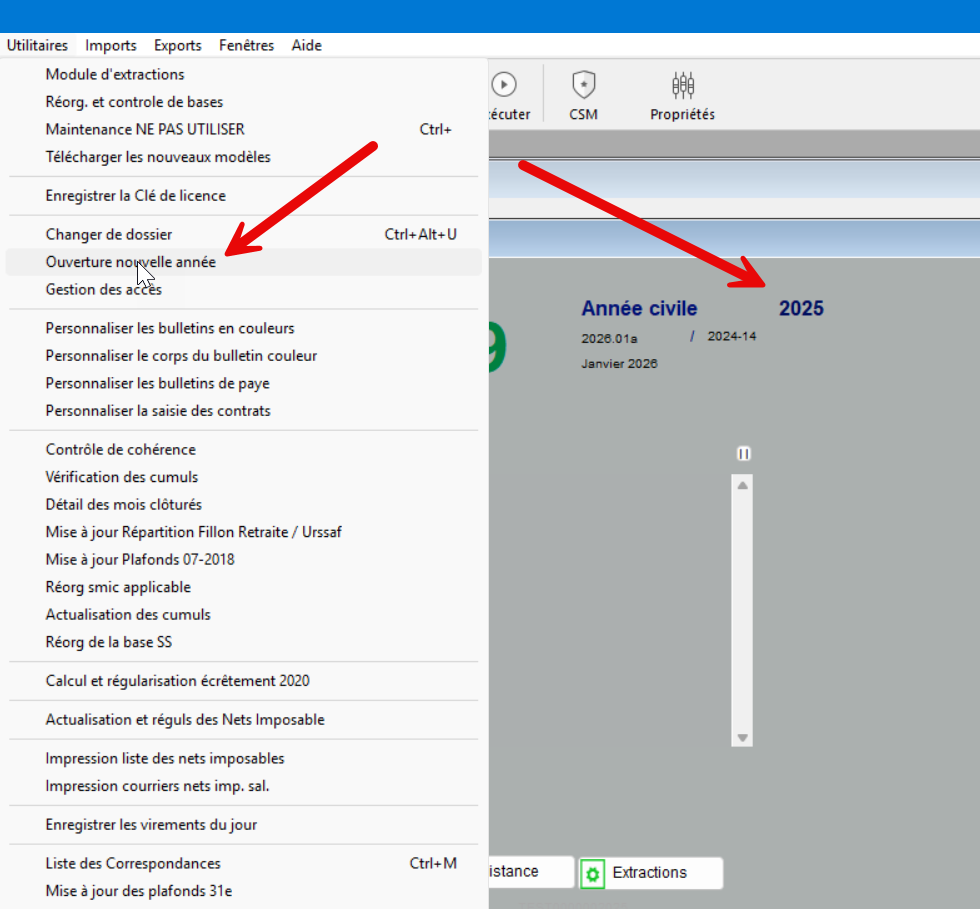This screenshot has height=909, width=980.
Task: Pick Télécharger les nouveaux modèles
Action: 158,157
